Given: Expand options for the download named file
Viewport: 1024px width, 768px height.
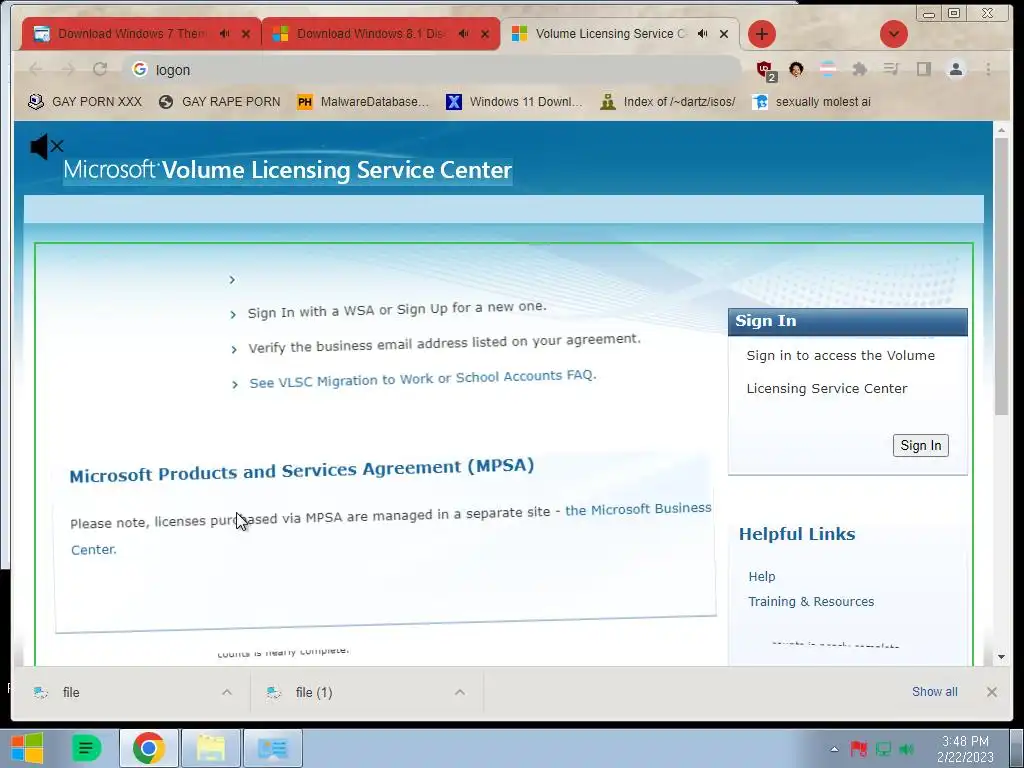Looking at the screenshot, I should pos(227,692).
